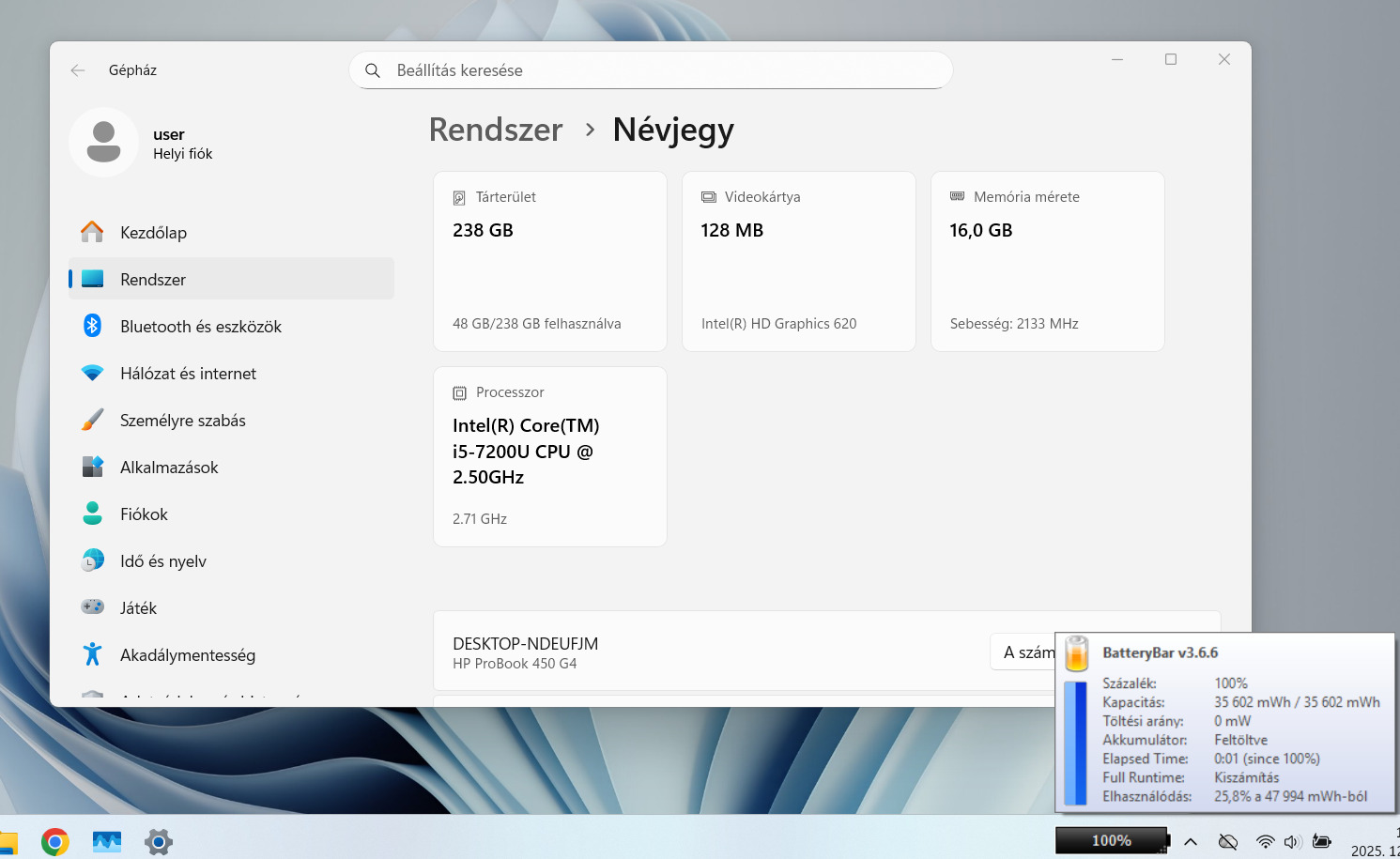Image resolution: width=1400 pixels, height=859 pixels.
Task: Open Akadálymentesség settings
Action: pyautogui.click(x=231, y=654)
